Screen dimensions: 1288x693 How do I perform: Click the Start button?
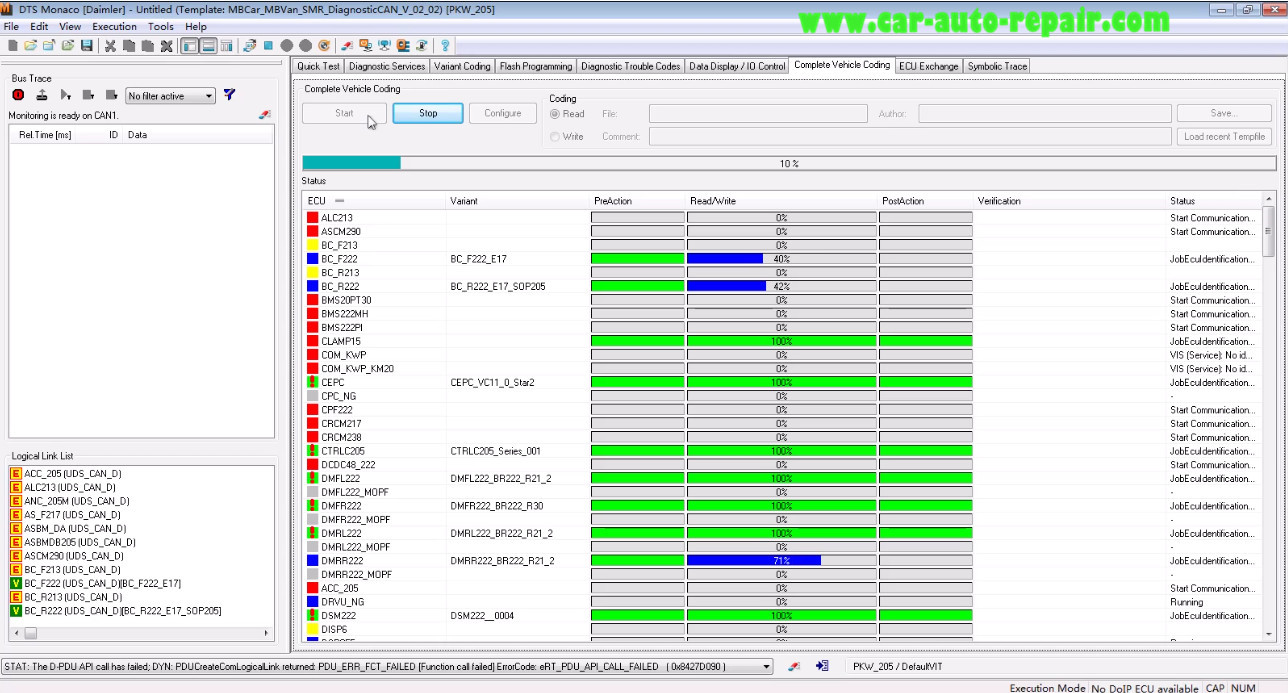(x=344, y=113)
